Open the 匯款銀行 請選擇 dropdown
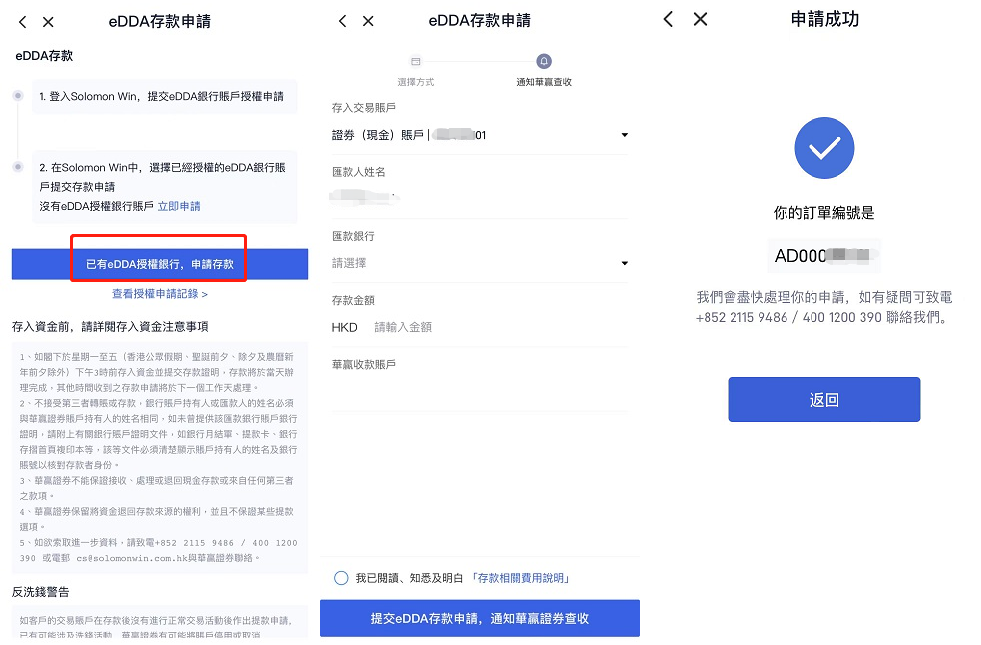The height and width of the screenshot is (645, 981). [x=480, y=263]
